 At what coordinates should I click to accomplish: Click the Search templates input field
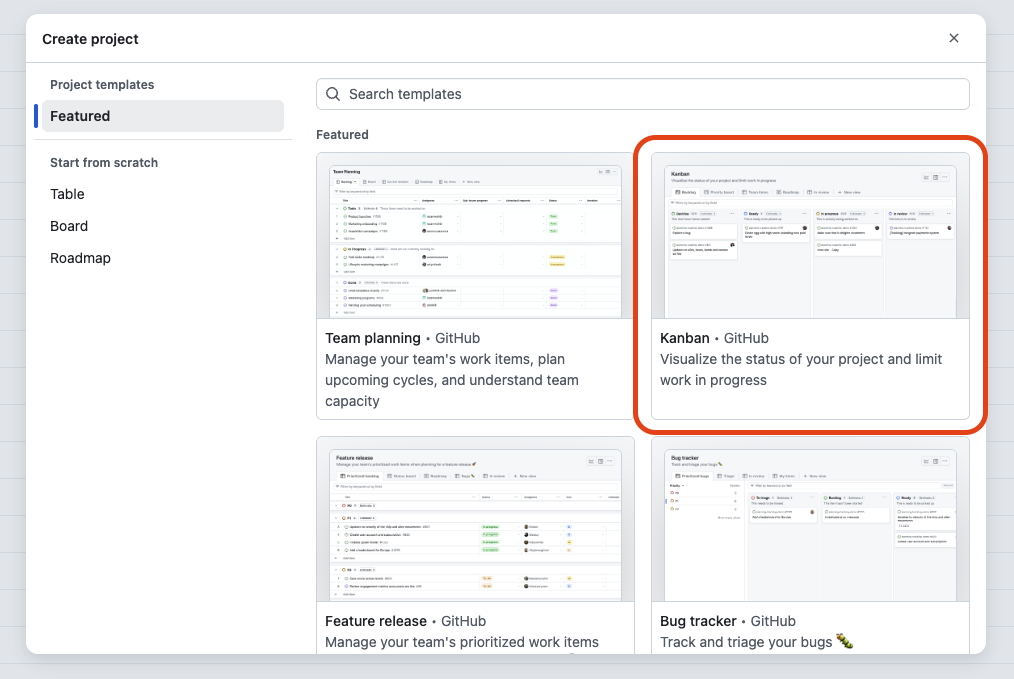642,94
